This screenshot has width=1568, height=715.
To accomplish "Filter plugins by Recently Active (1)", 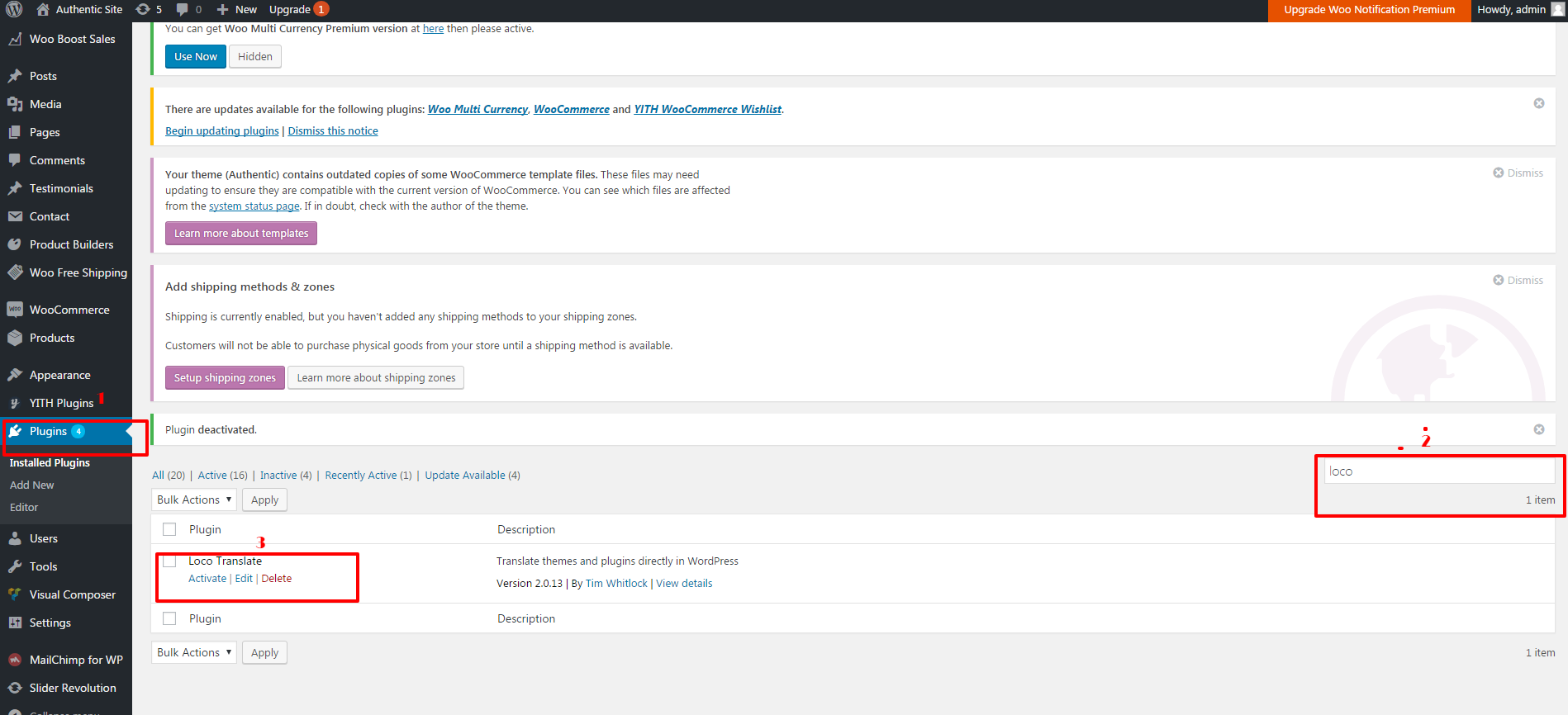I will coord(368,475).
